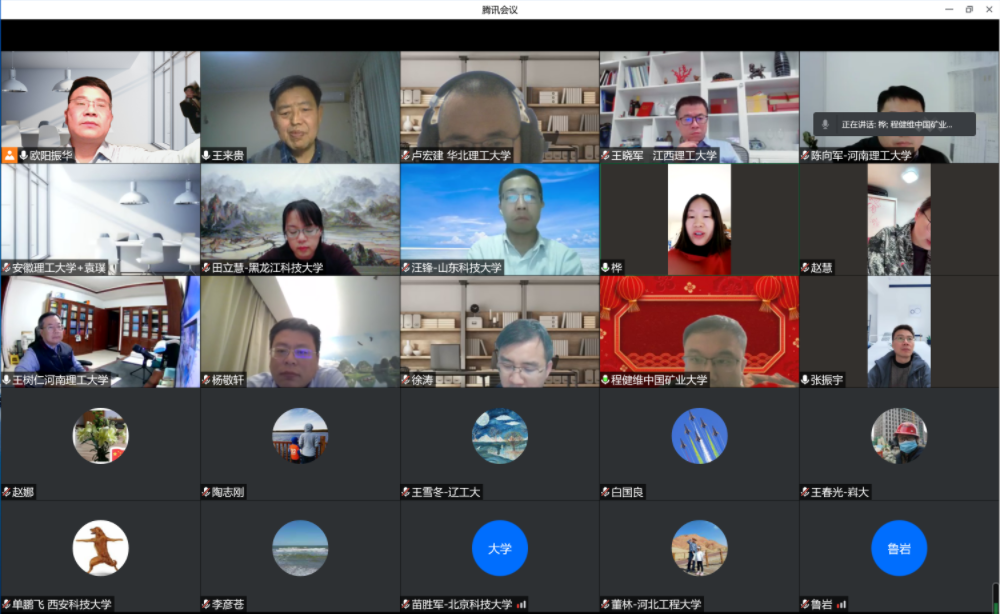
Task: Click the microphone icon in the 正在讲话 indicator
Action: tap(825, 124)
